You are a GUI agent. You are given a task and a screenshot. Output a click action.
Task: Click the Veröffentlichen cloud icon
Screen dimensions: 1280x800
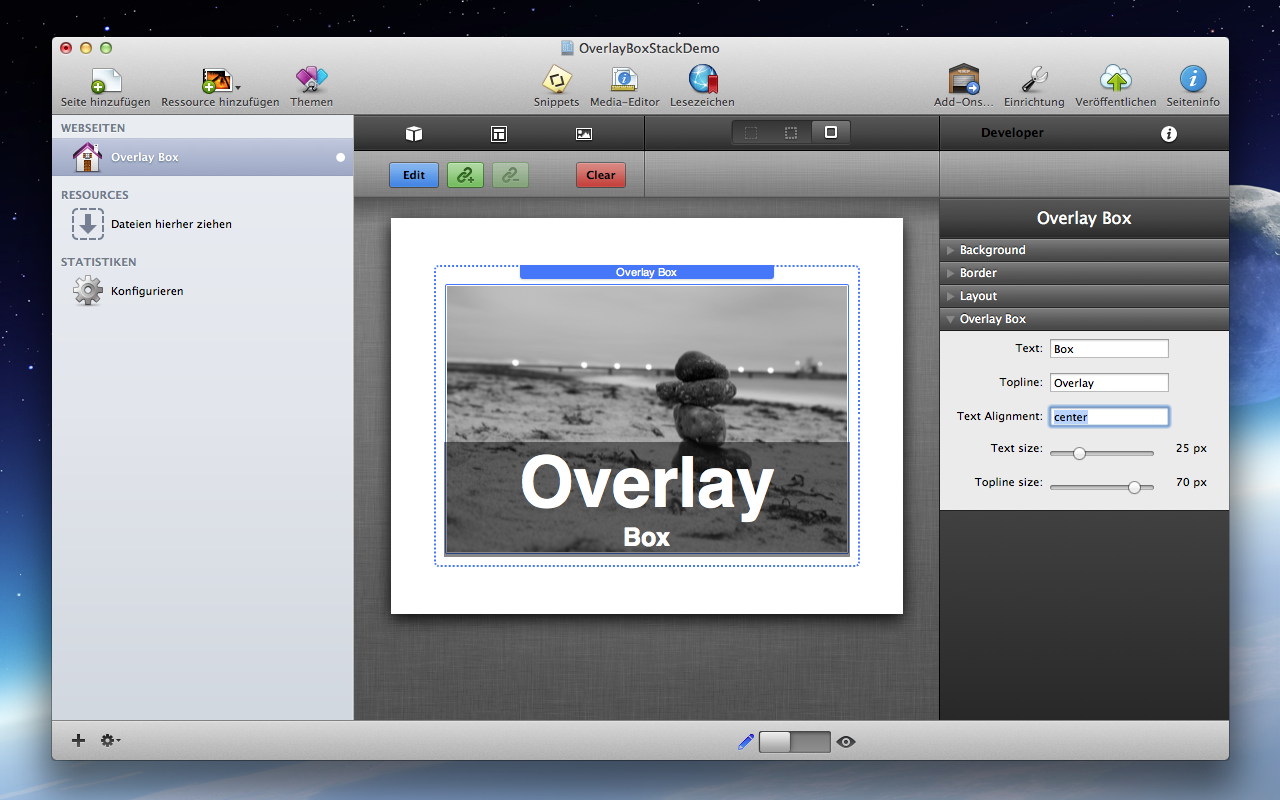tap(1115, 80)
